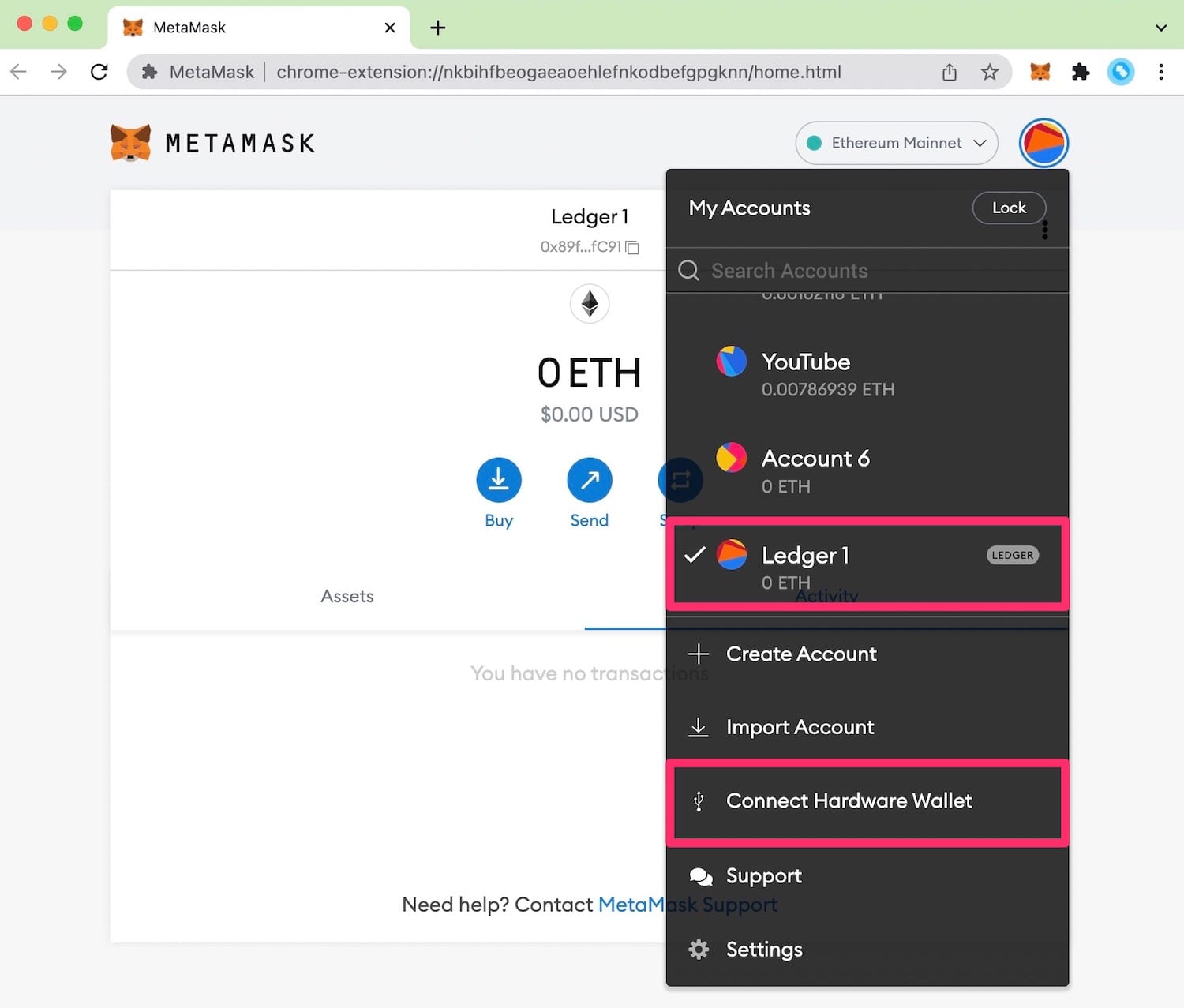Open the Ethereum Mainnet network dropdown
1184x1008 pixels.
pos(897,143)
